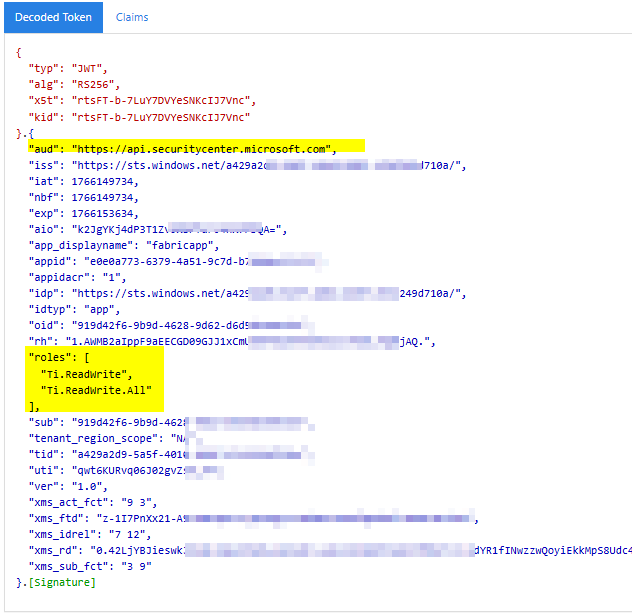Click the "xms_idrel": "7 12" line
Viewport: 632px width, 615px height.
point(89,535)
